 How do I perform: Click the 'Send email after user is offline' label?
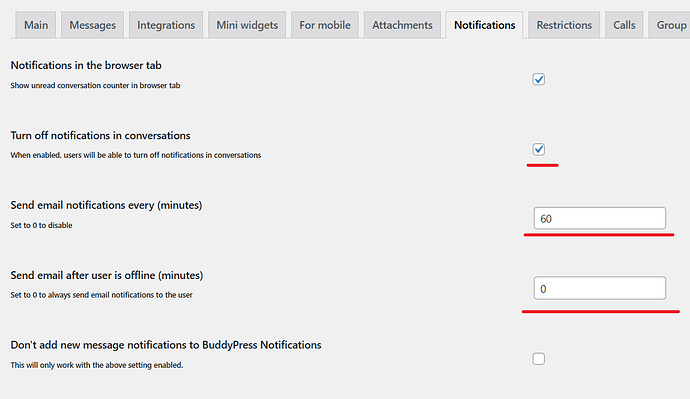point(106,275)
